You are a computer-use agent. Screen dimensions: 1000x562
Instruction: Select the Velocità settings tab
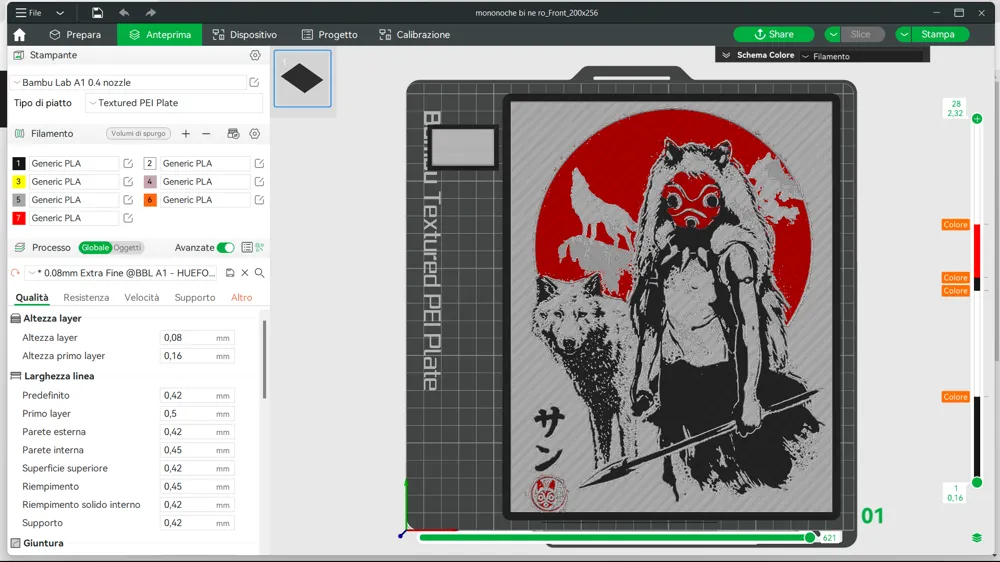tap(142, 298)
